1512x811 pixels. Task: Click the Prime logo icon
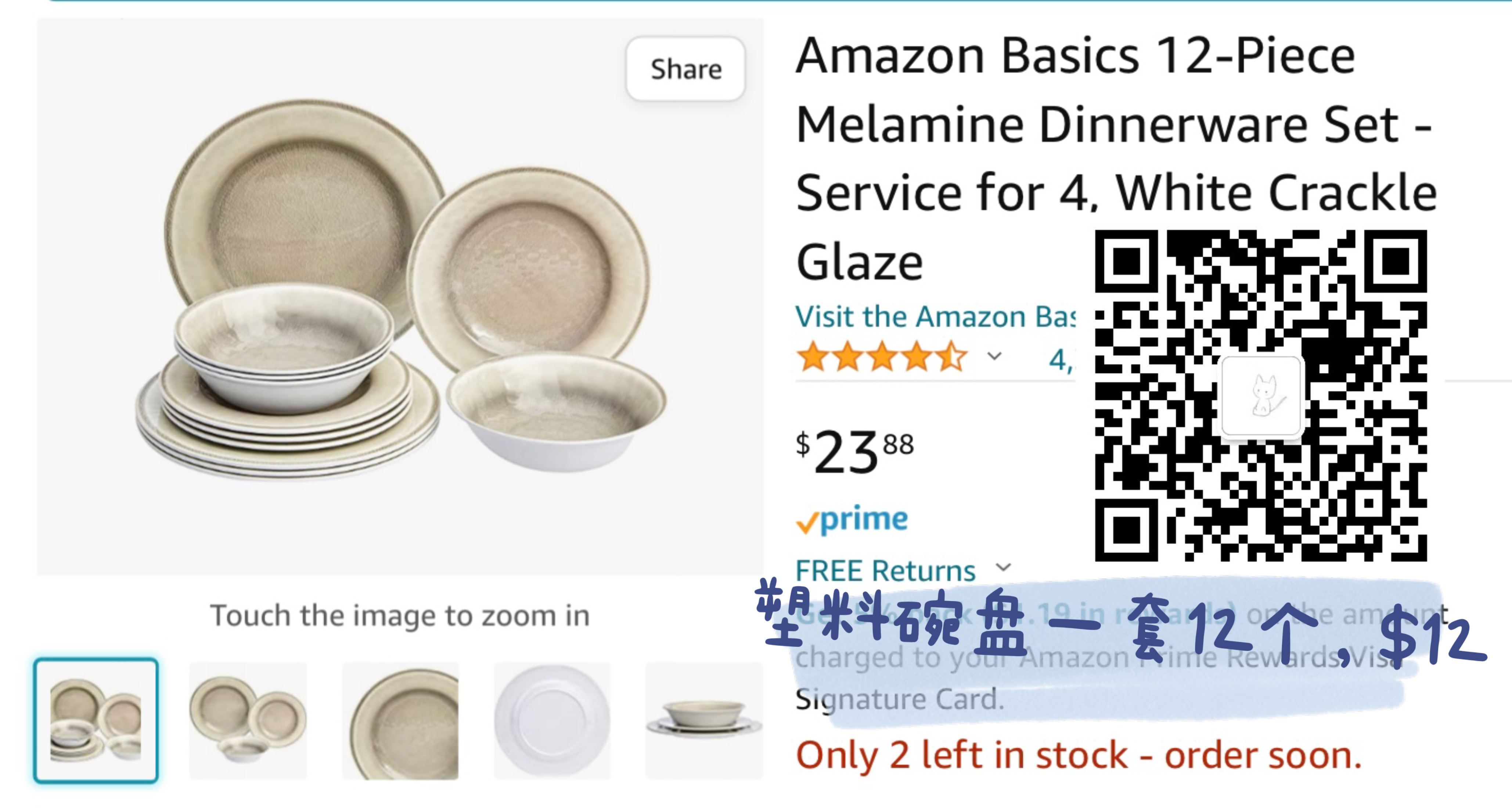852,520
